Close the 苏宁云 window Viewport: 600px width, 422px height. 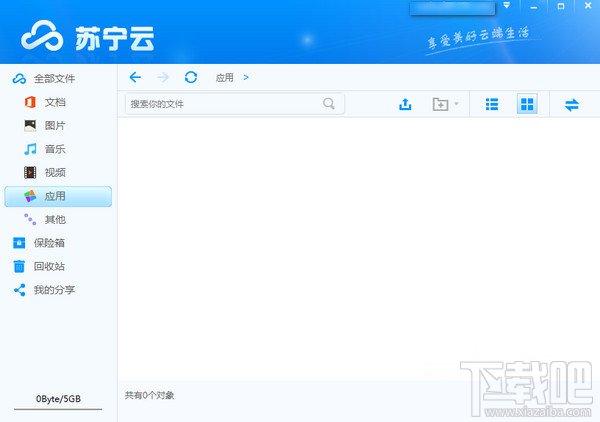click(x=588, y=6)
